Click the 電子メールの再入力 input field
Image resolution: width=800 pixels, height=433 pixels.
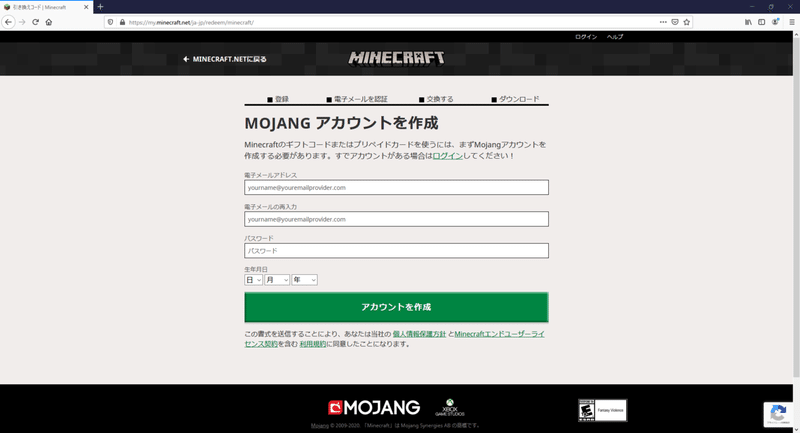[x=396, y=219]
